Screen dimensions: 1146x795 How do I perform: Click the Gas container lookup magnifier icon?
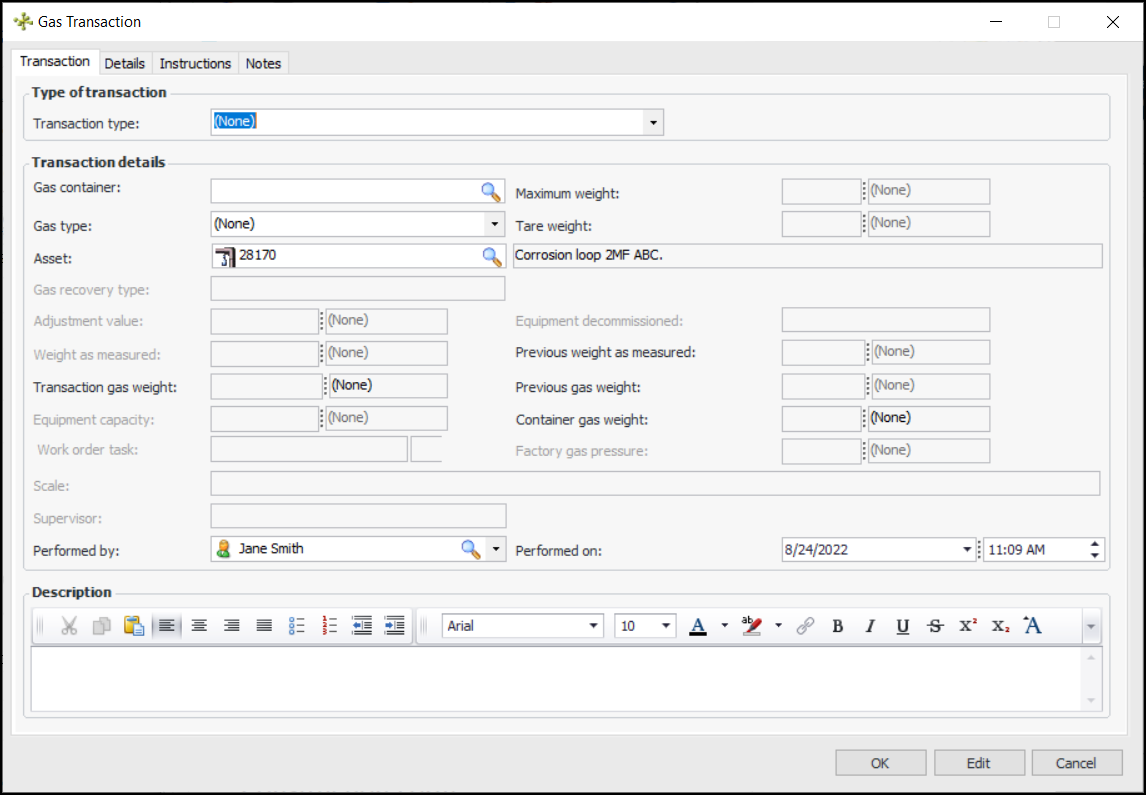[490, 192]
